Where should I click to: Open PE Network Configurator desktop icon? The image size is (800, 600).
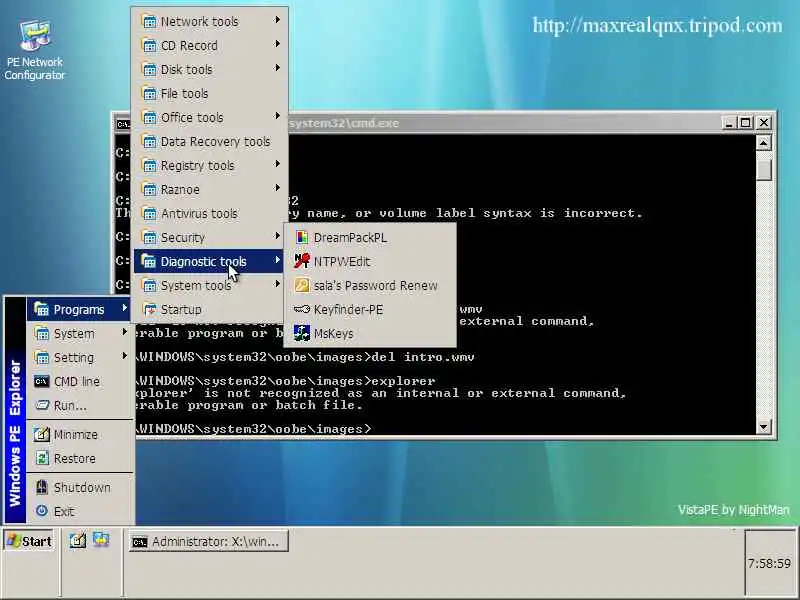35,49
